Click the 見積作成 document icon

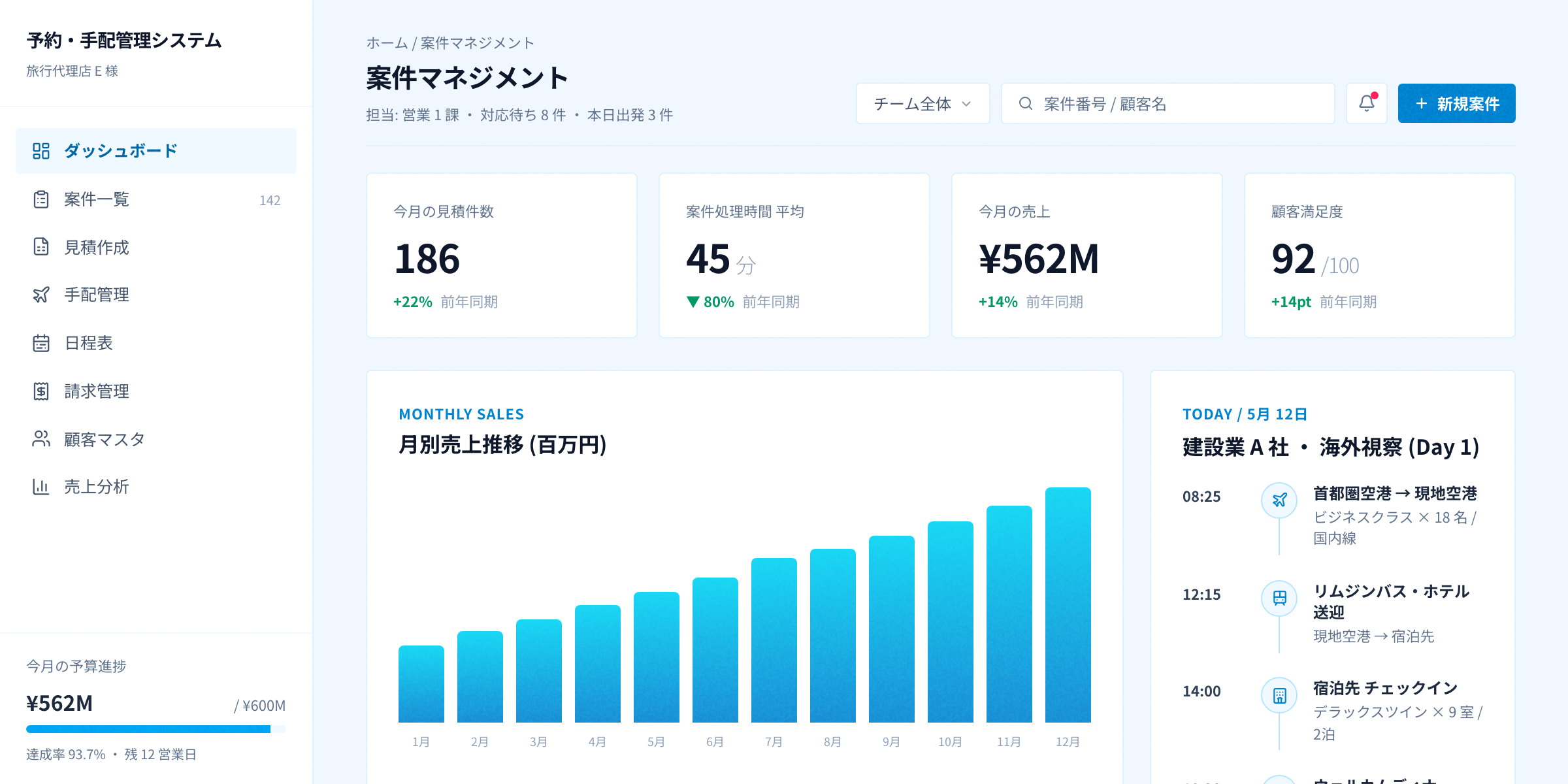click(x=41, y=248)
